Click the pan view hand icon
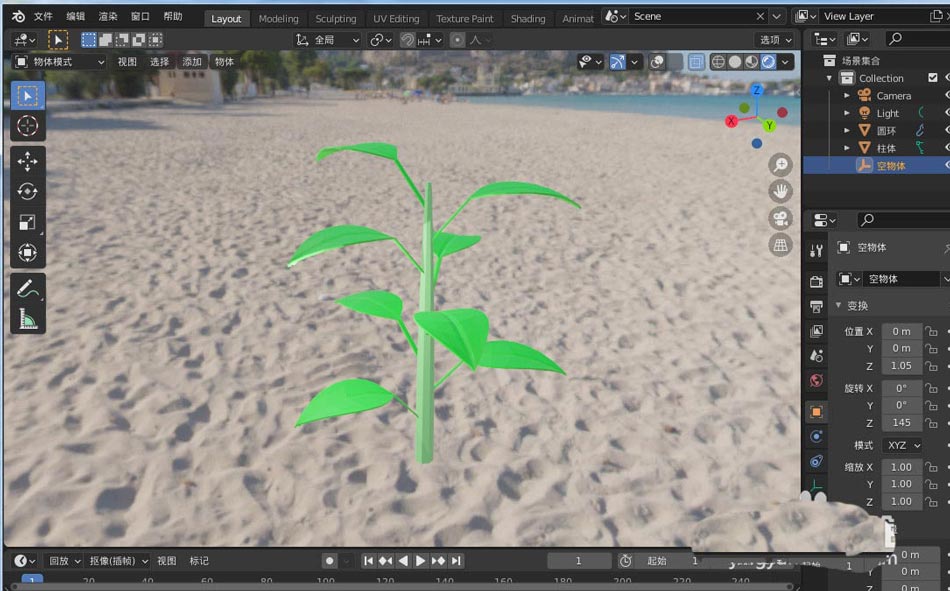The height and width of the screenshot is (591, 950). (x=780, y=192)
